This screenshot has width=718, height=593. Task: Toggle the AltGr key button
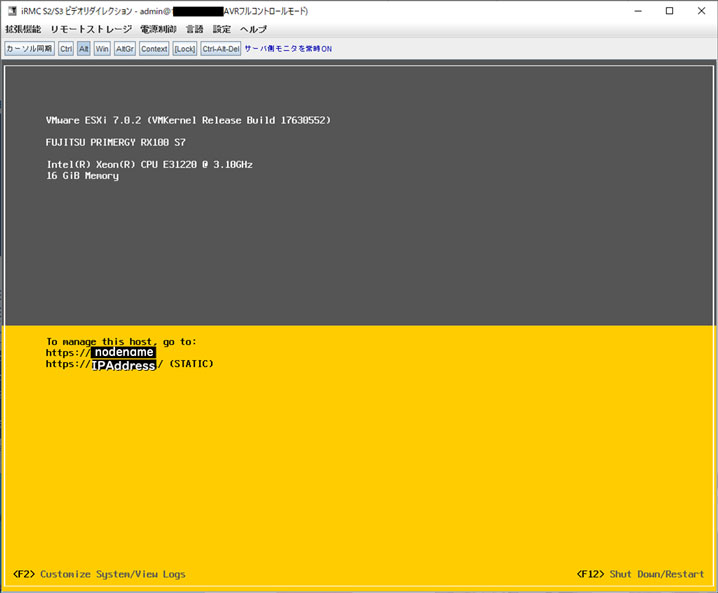tap(125, 49)
